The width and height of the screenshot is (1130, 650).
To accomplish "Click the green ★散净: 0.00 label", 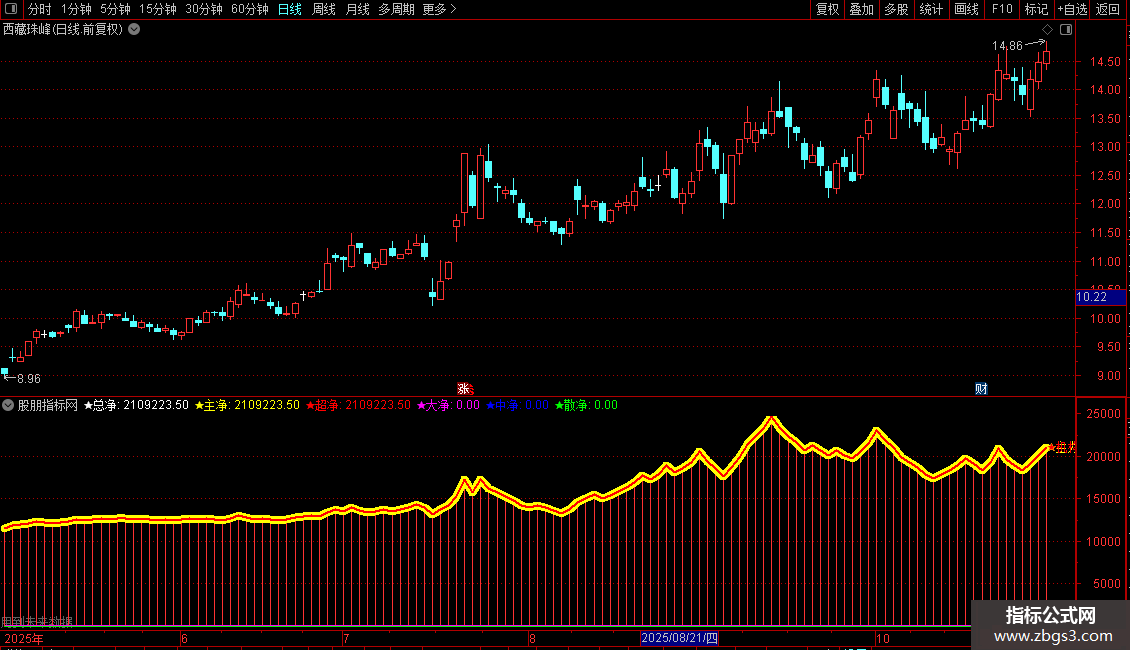I will (x=587, y=405).
